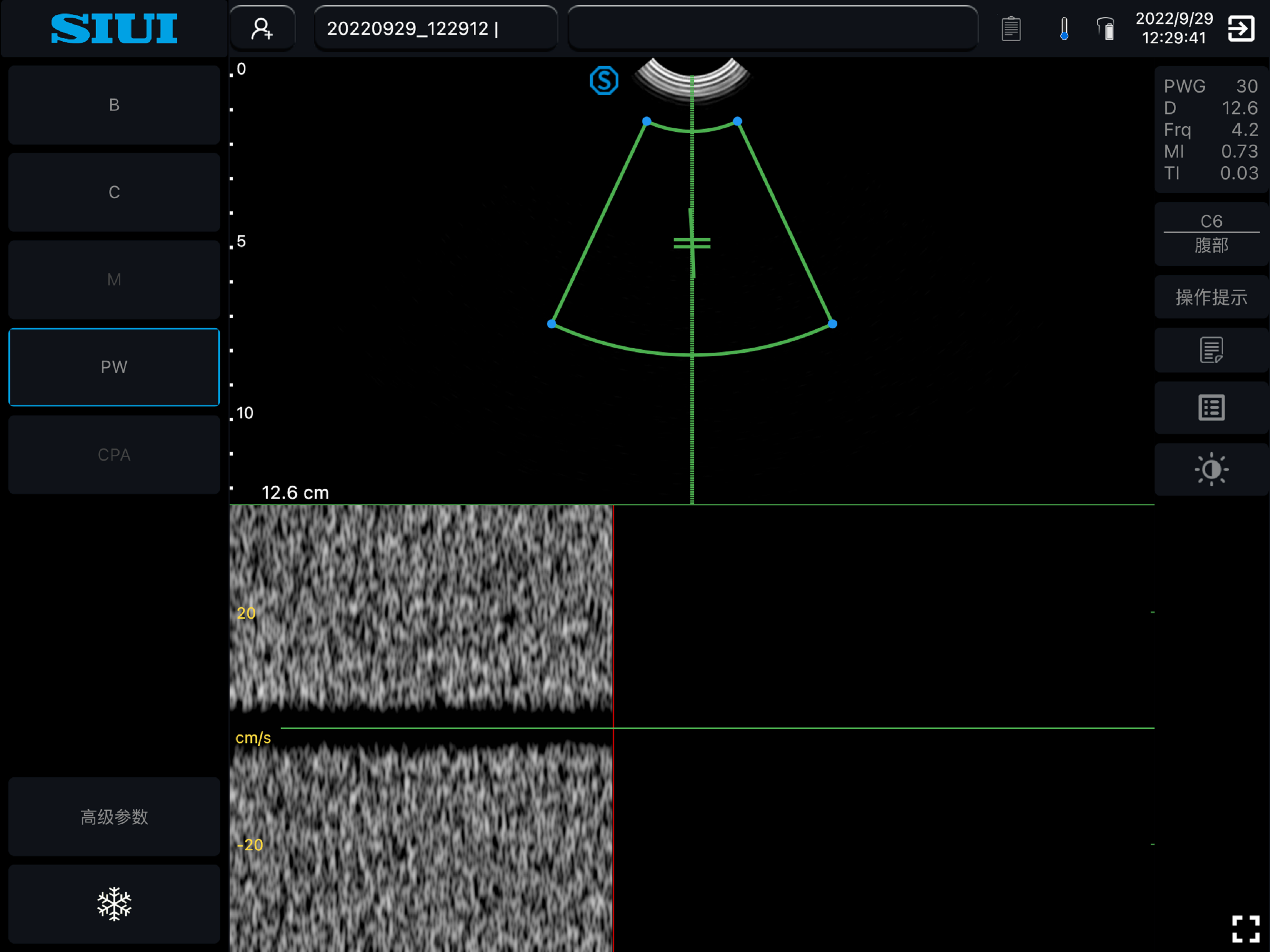Viewport: 1270px width, 952px height.
Task: Click the 10 cm depth scale mark
Action: (245, 413)
